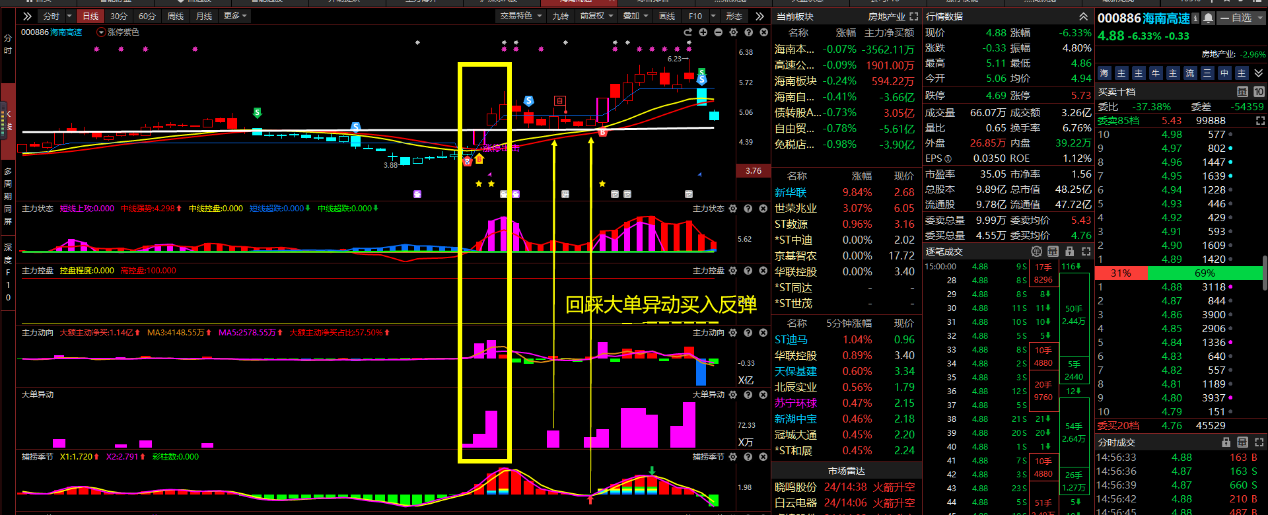This screenshot has height=515, width=1268.
Task: Click the calculator icon in 逐笔成交 header
Action: [x=1051, y=251]
